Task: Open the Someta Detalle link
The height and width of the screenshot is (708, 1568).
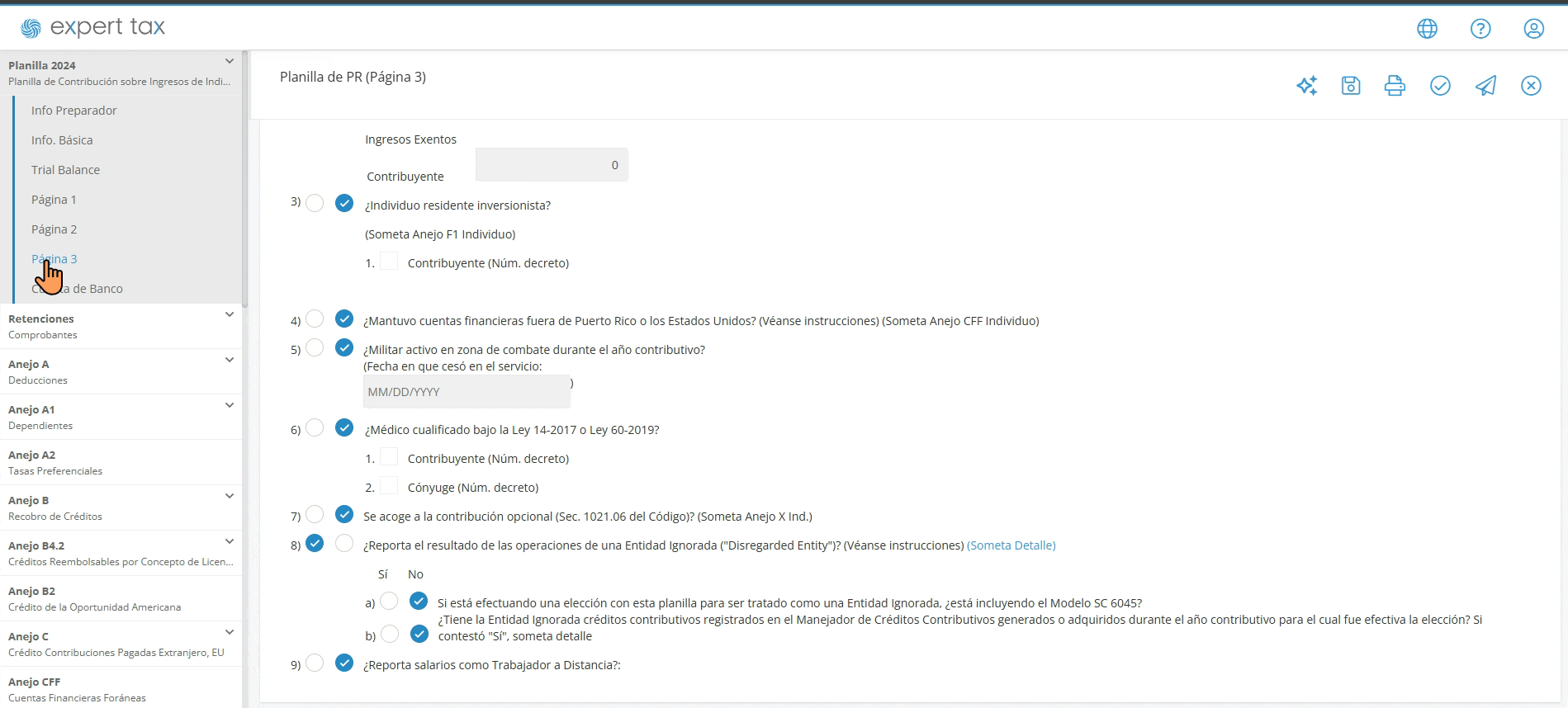Action: [x=1011, y=545]
